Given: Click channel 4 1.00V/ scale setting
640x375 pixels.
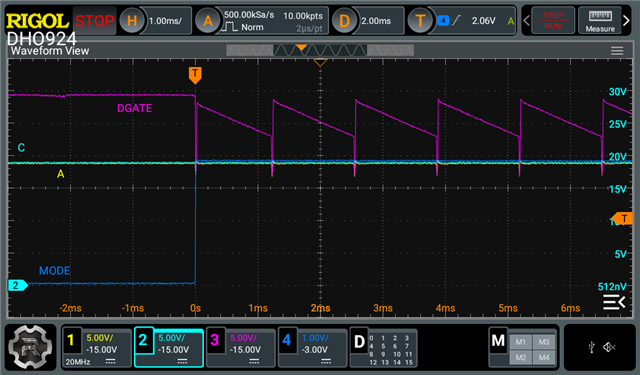Looking at the screenshot, I should [x=315, y=338].
